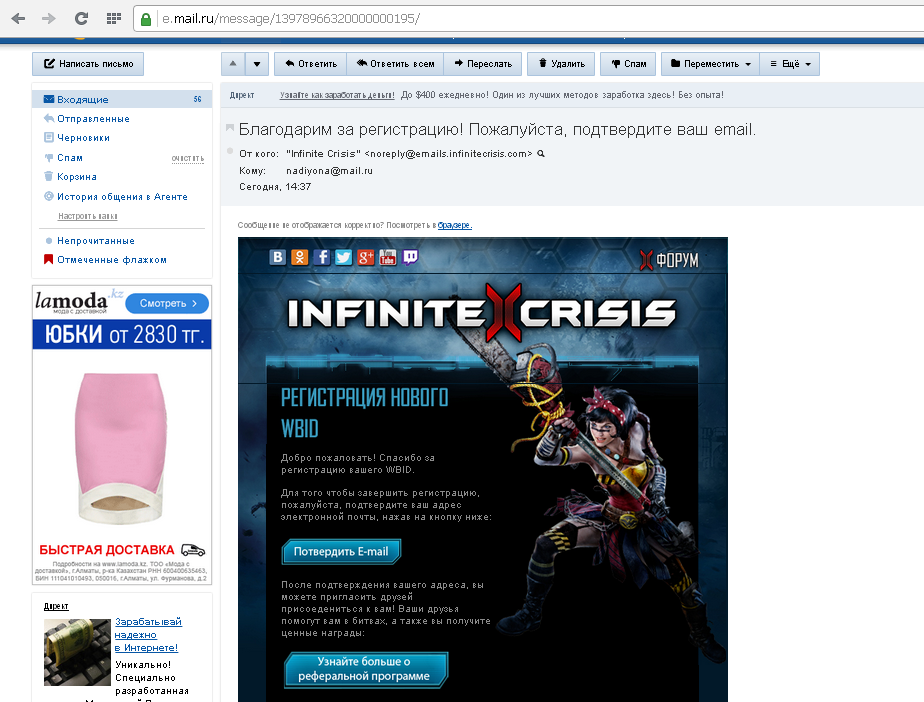Open История общения в Агенте
Screen dimensions: 924x702
point(122,196)
